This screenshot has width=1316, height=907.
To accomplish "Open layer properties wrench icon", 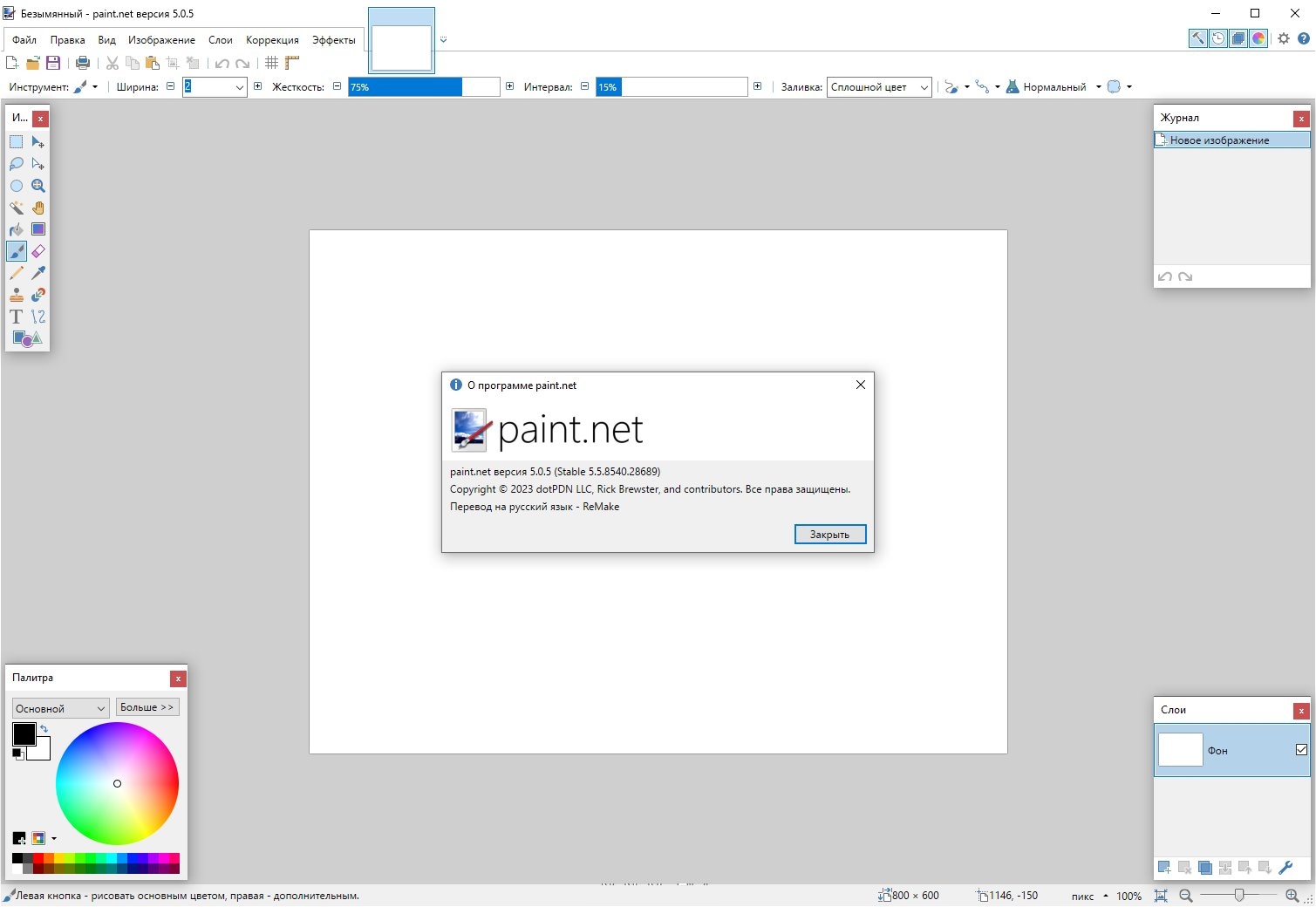I will [x=1285, y=868].
